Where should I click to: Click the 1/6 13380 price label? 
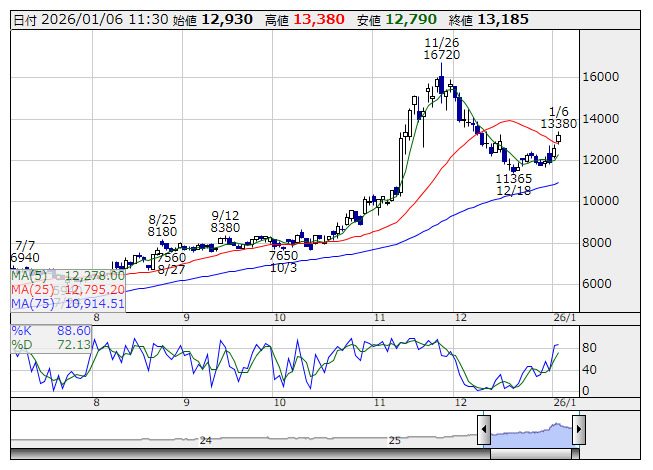[x=558, y=118]
